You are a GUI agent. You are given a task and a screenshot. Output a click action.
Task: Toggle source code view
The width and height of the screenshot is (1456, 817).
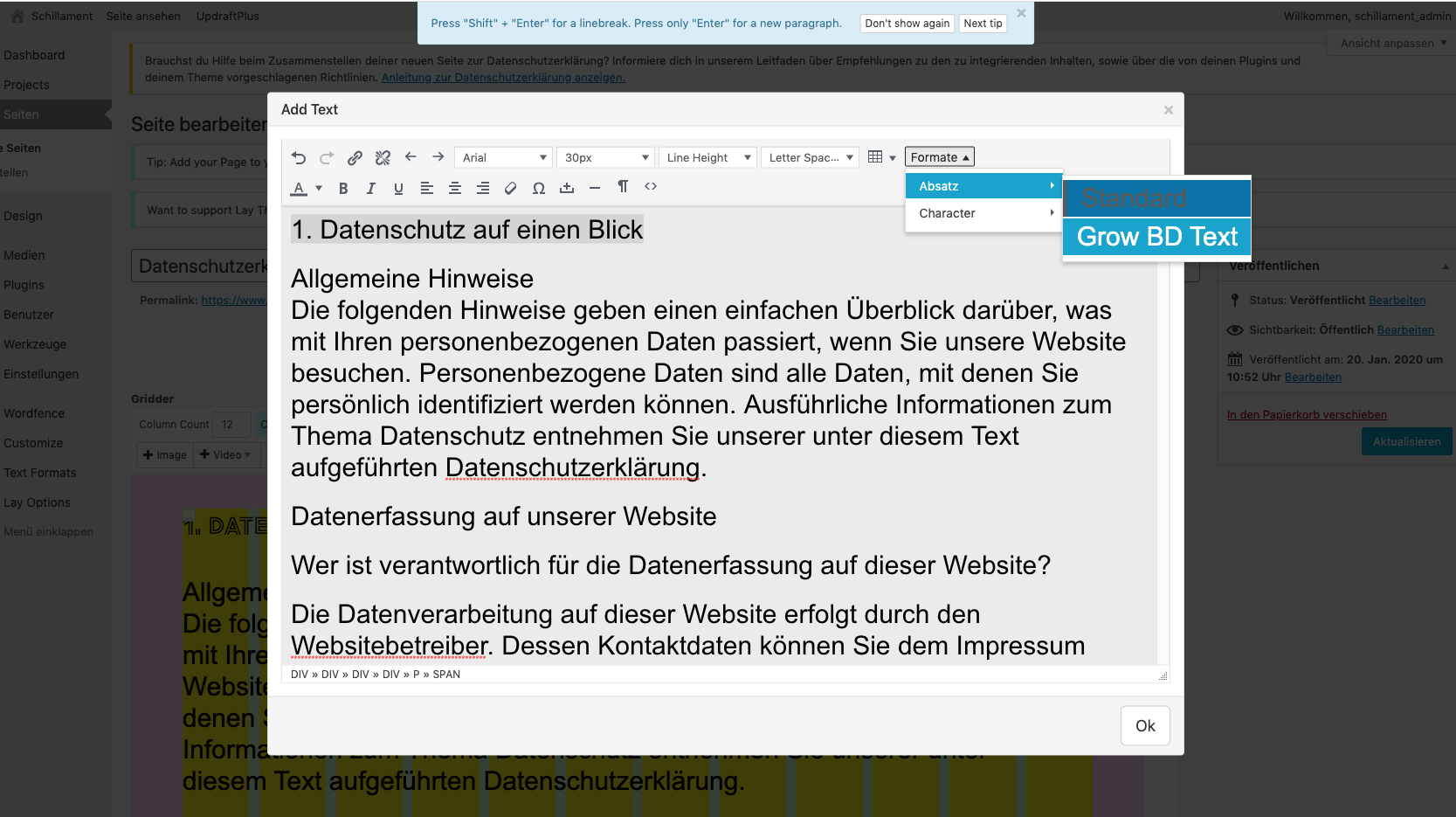[651, 187]
